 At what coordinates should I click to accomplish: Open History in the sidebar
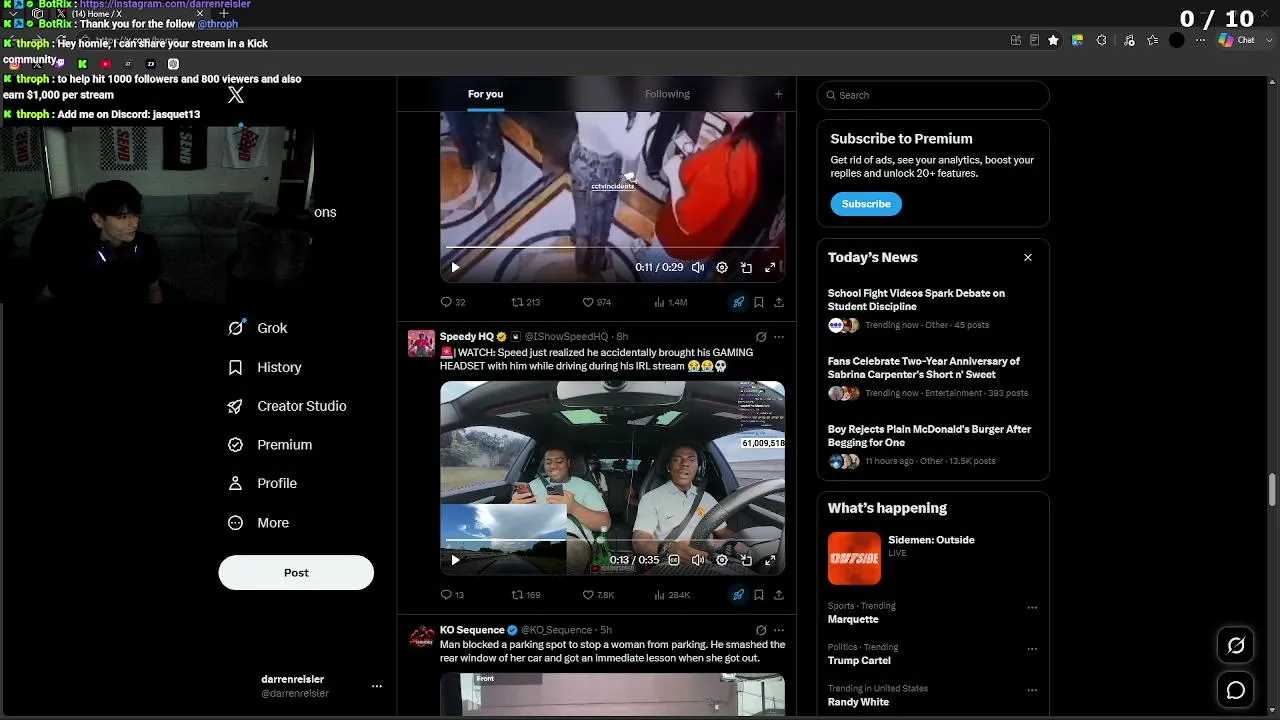265,367
